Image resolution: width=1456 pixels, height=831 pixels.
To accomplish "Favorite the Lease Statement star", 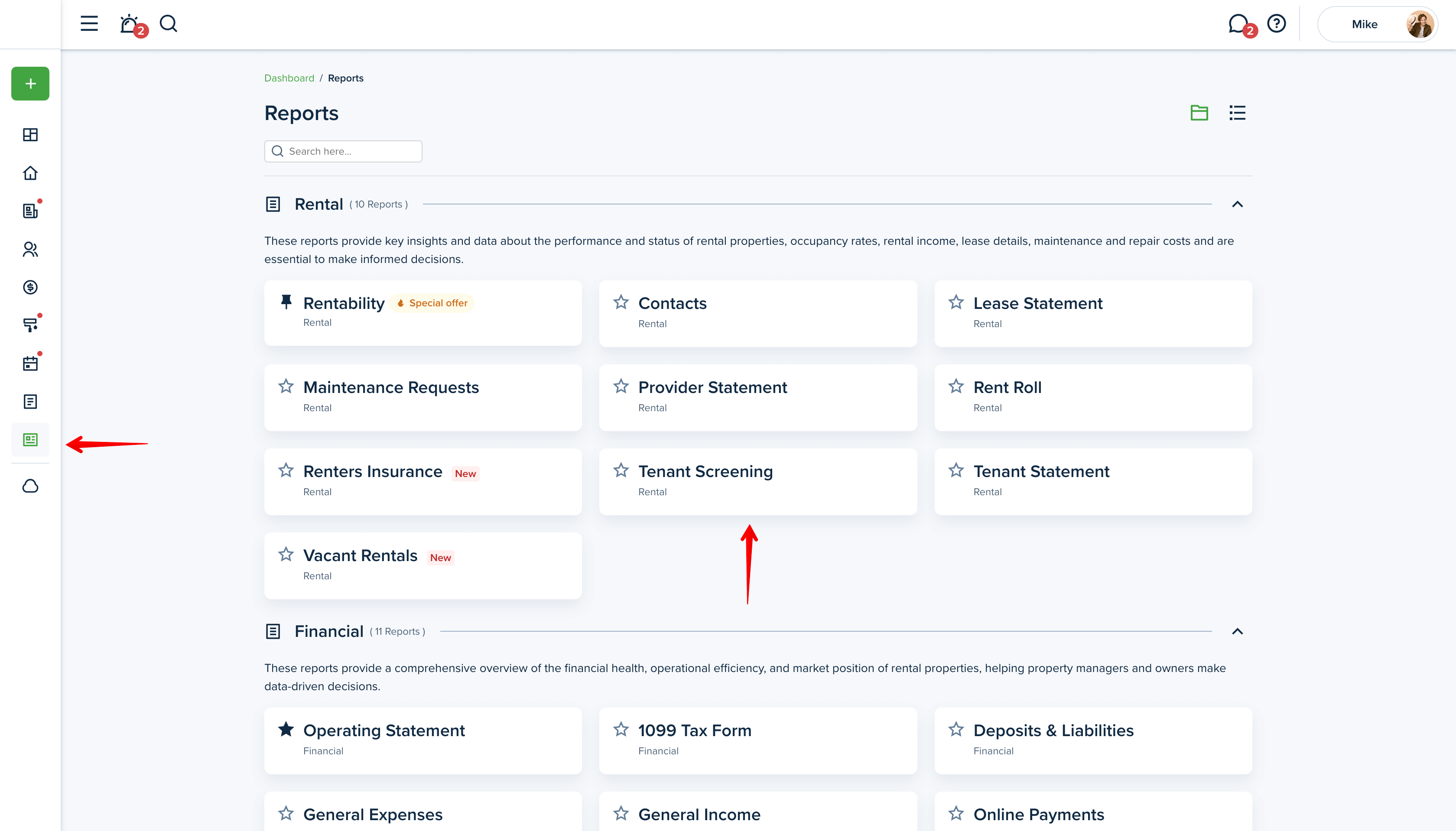I will click(x=956, y=302).
